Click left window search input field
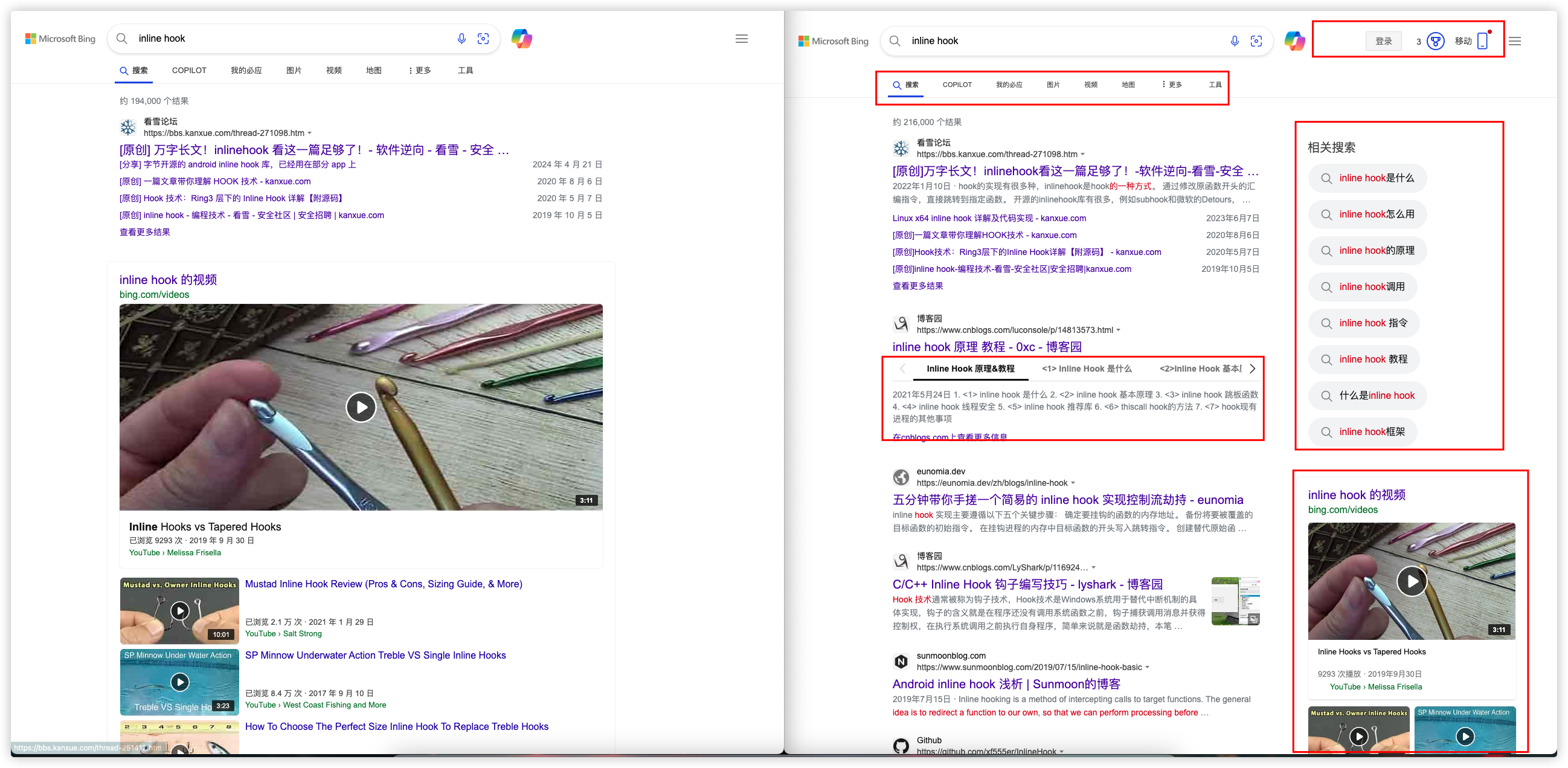Screen dimensions: 1568x768 coord(292,38)
